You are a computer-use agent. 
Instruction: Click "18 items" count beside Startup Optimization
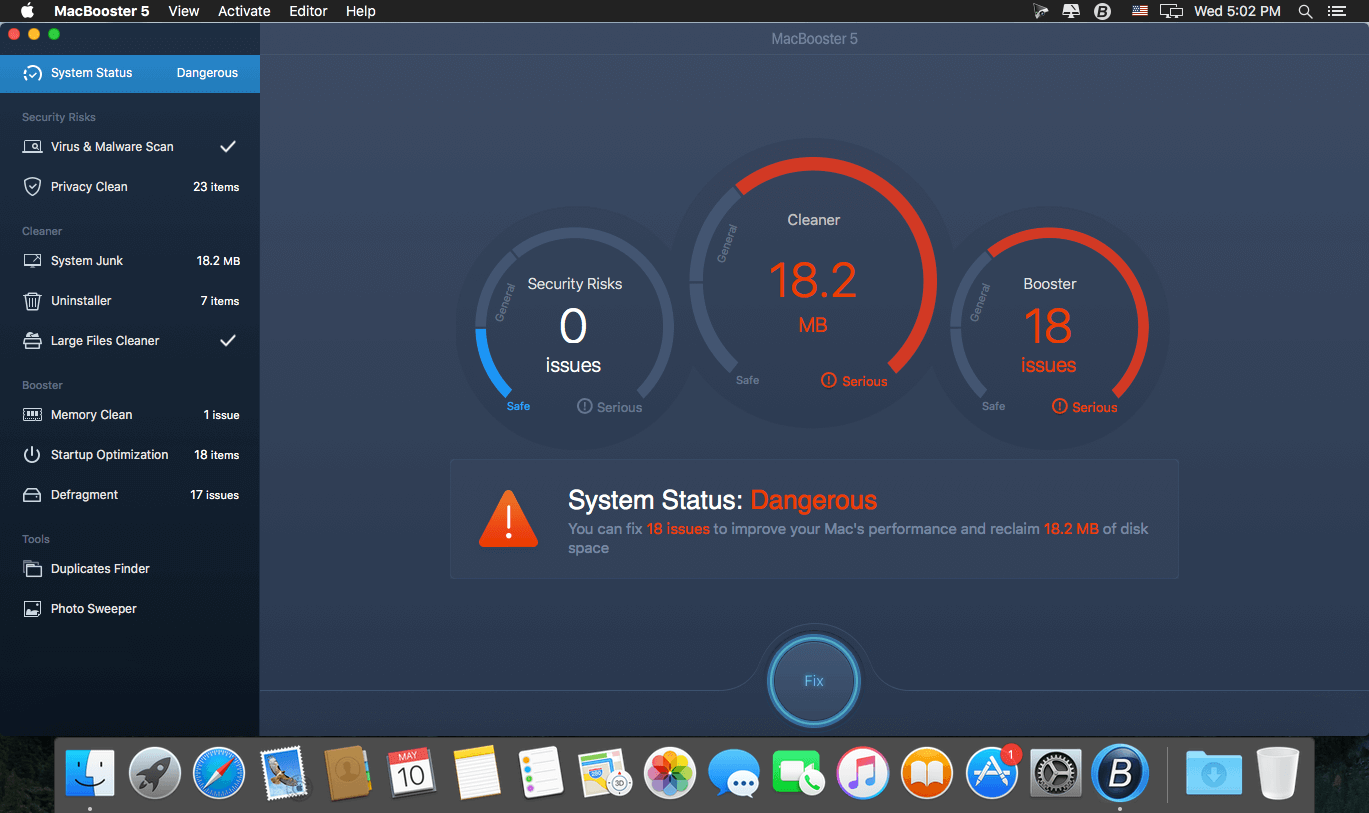click(217, 455)
